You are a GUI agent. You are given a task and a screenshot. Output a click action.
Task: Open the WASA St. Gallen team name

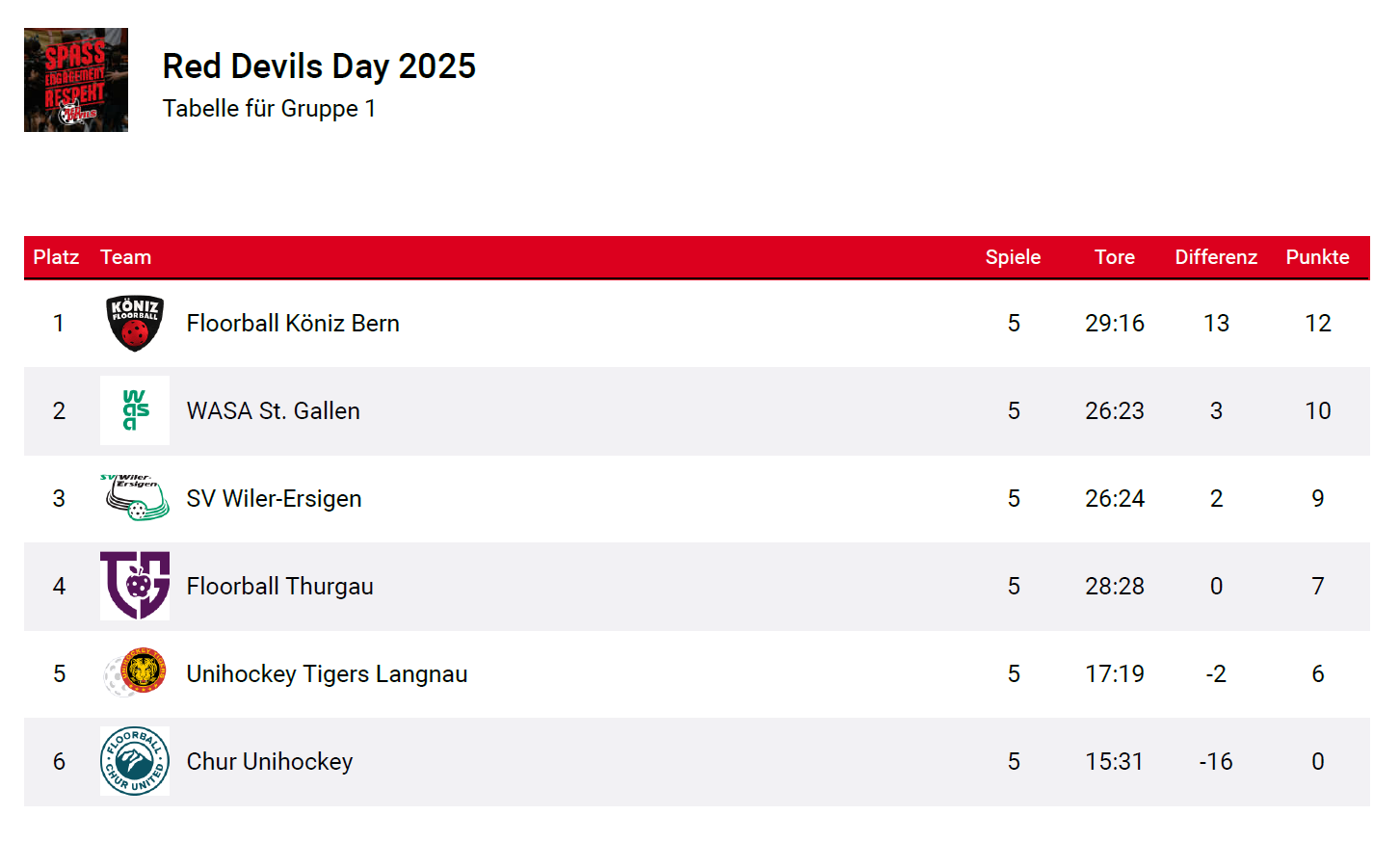(x=273, y=411)
